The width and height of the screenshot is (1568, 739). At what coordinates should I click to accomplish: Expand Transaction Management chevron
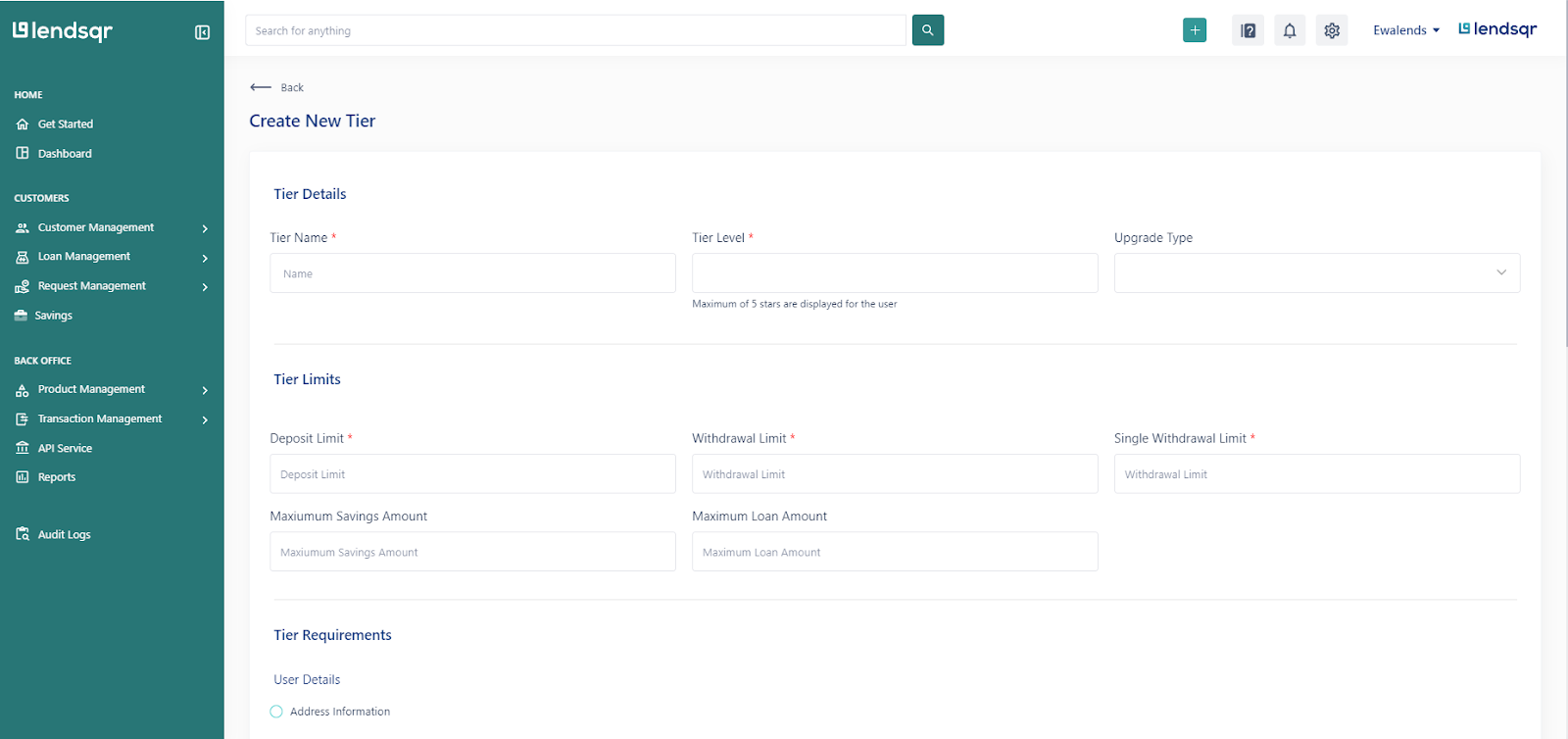(205, 419)
